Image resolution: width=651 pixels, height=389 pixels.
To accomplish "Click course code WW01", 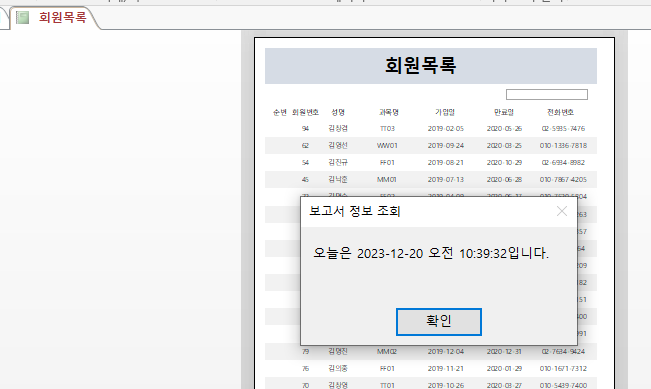I will click(x=387, y=146).
